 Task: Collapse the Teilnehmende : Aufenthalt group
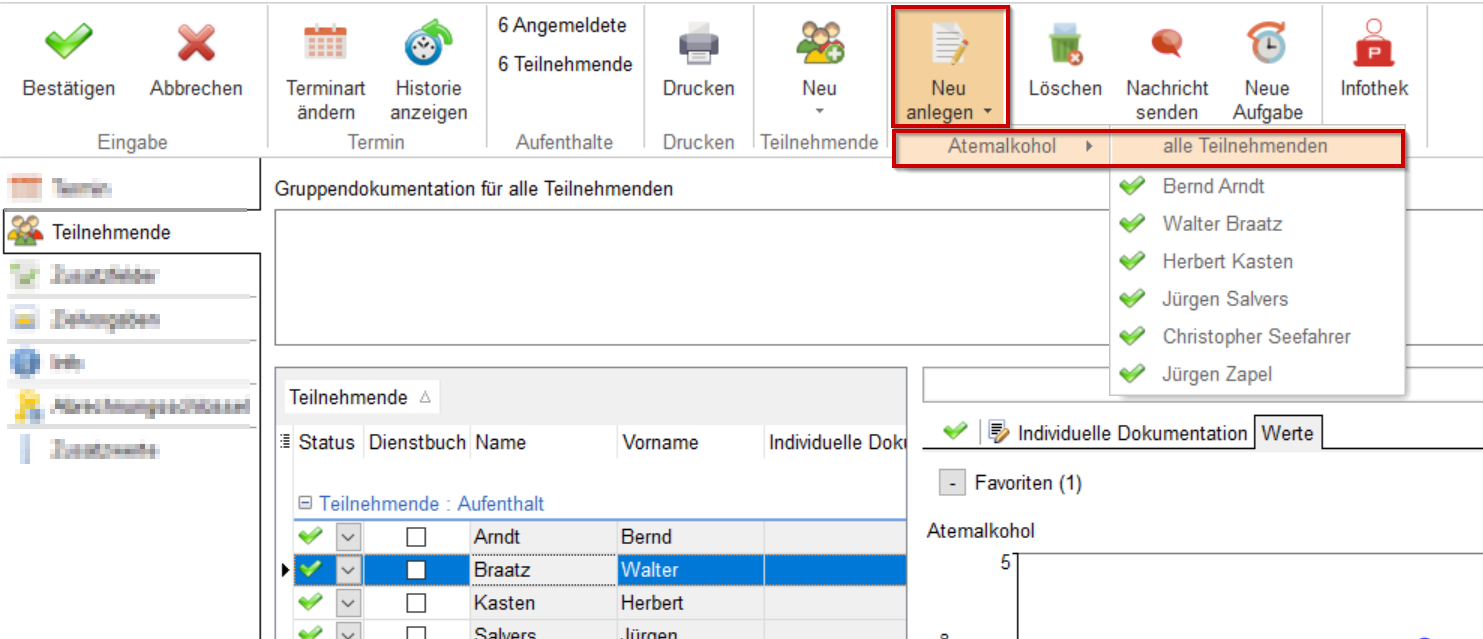305,504
